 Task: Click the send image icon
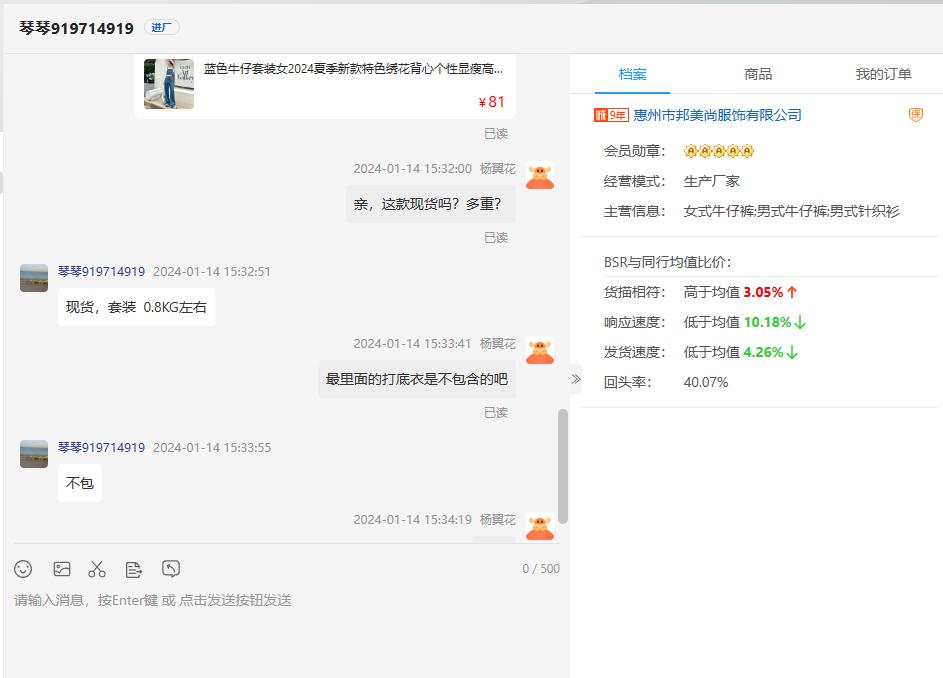(x=62, y=569)
